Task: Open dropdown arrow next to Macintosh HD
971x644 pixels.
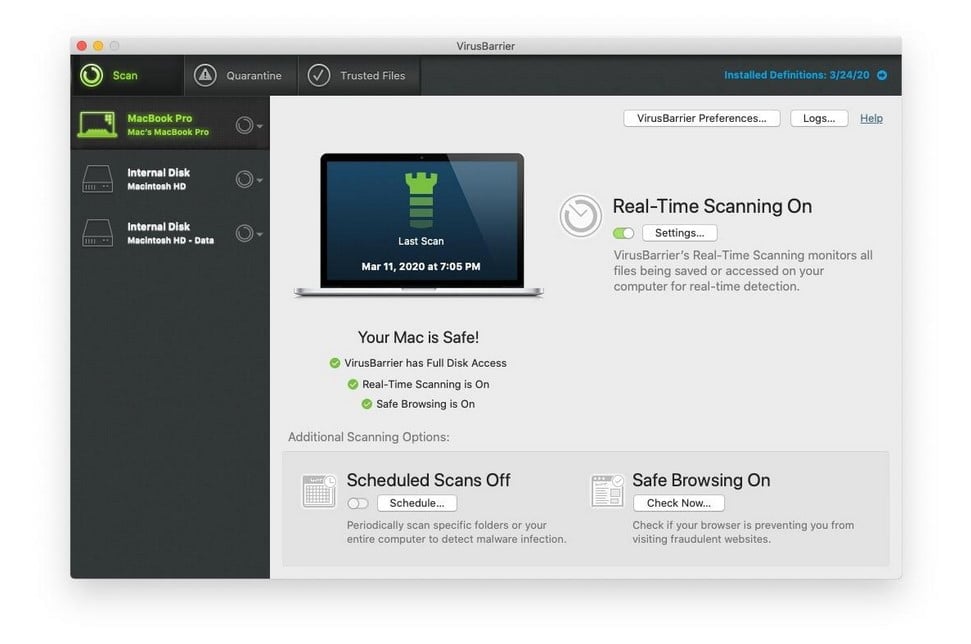Action: pos(260,180)
